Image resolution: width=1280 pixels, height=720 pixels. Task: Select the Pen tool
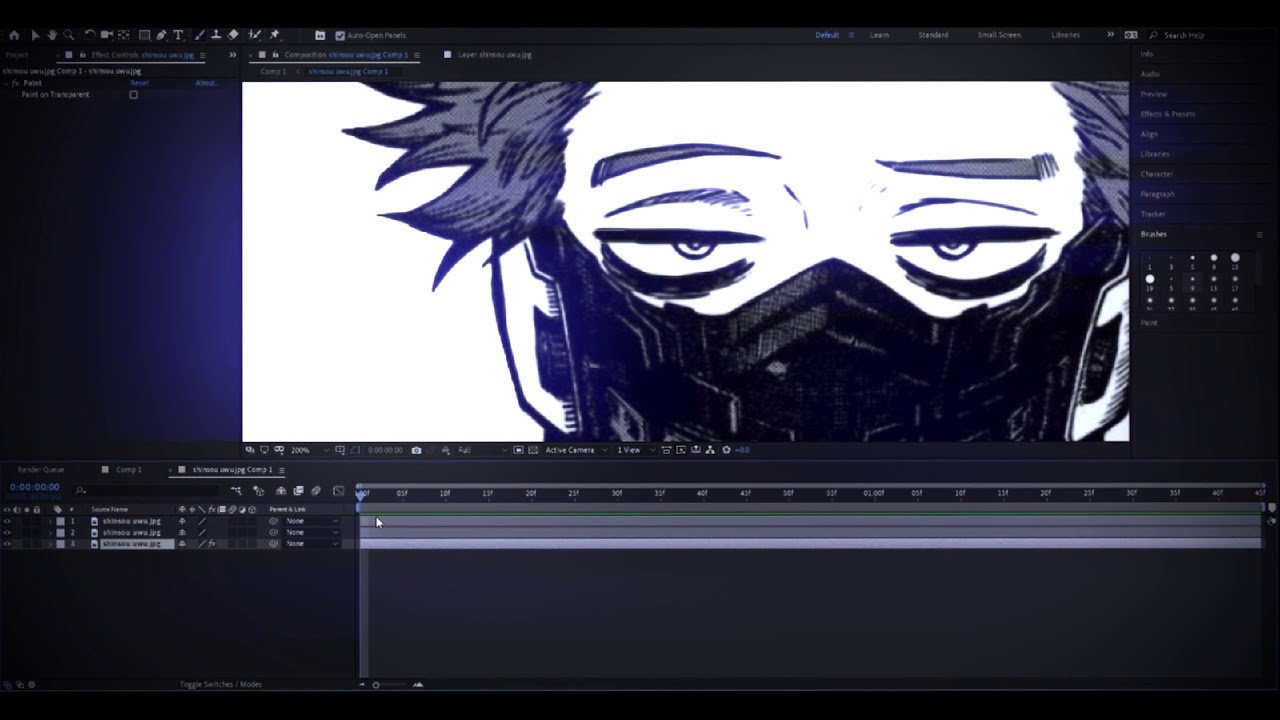161,35
